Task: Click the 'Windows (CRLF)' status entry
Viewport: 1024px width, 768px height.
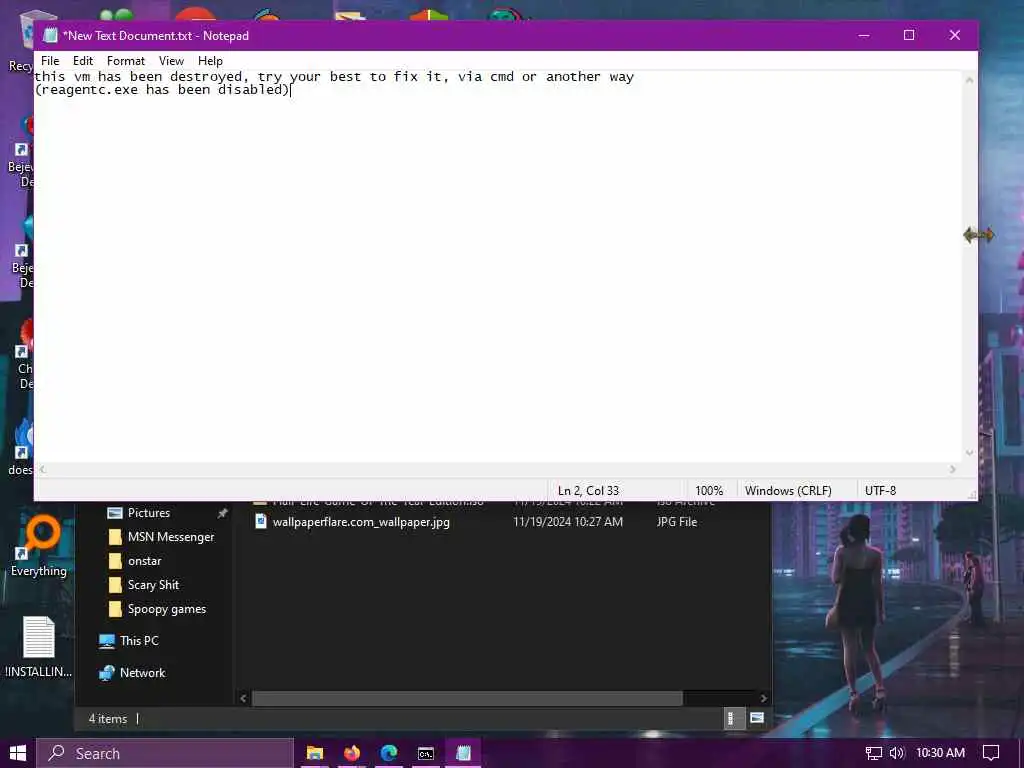Action: click(x=788, y=490)
